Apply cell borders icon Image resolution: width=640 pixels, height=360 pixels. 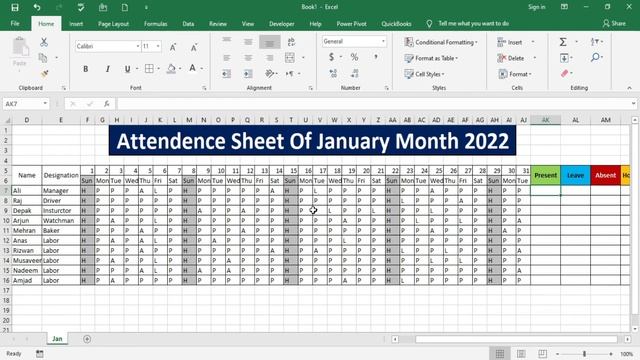[x=149, y=69]
